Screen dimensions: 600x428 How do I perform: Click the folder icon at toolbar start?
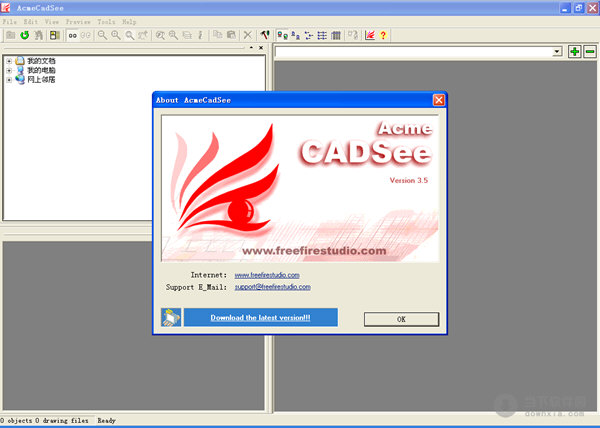tap(11, 35)
